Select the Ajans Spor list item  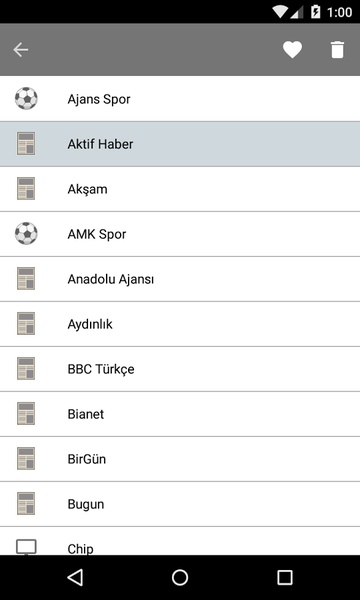click(180, 99)
